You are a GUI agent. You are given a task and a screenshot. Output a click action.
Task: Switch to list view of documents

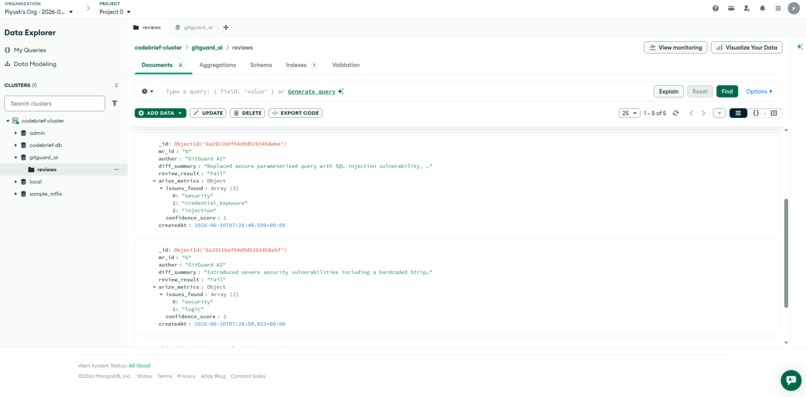click(738, 113)
